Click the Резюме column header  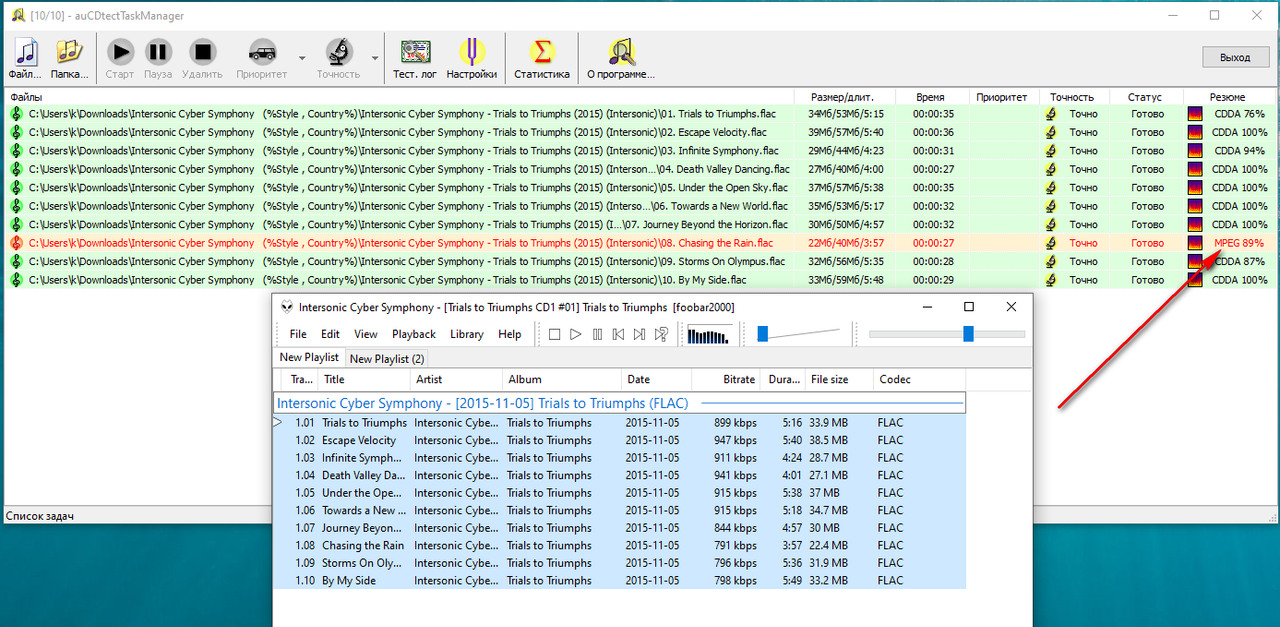coord(1227,97)
